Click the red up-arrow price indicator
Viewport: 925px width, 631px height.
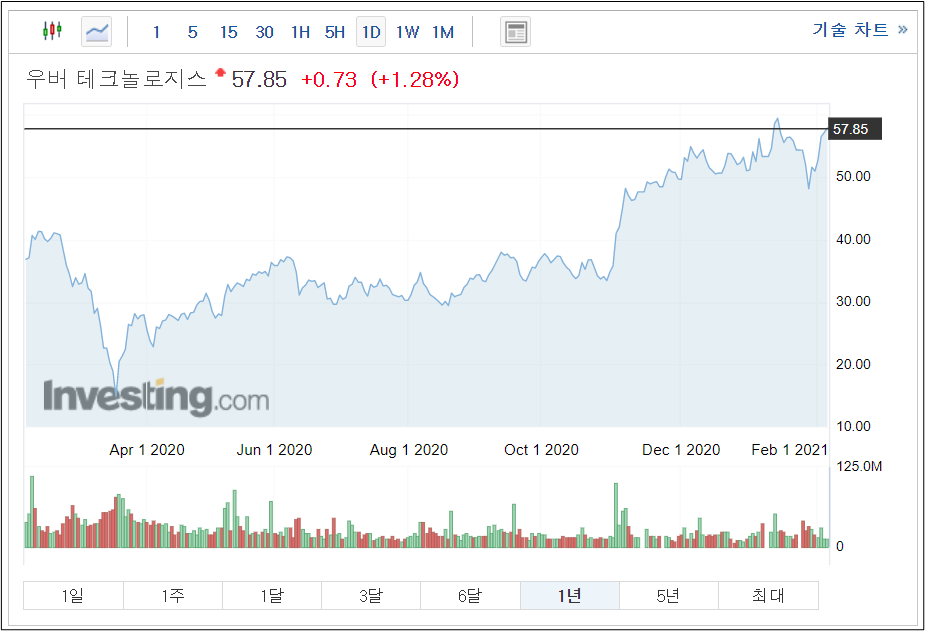(220, 73)
